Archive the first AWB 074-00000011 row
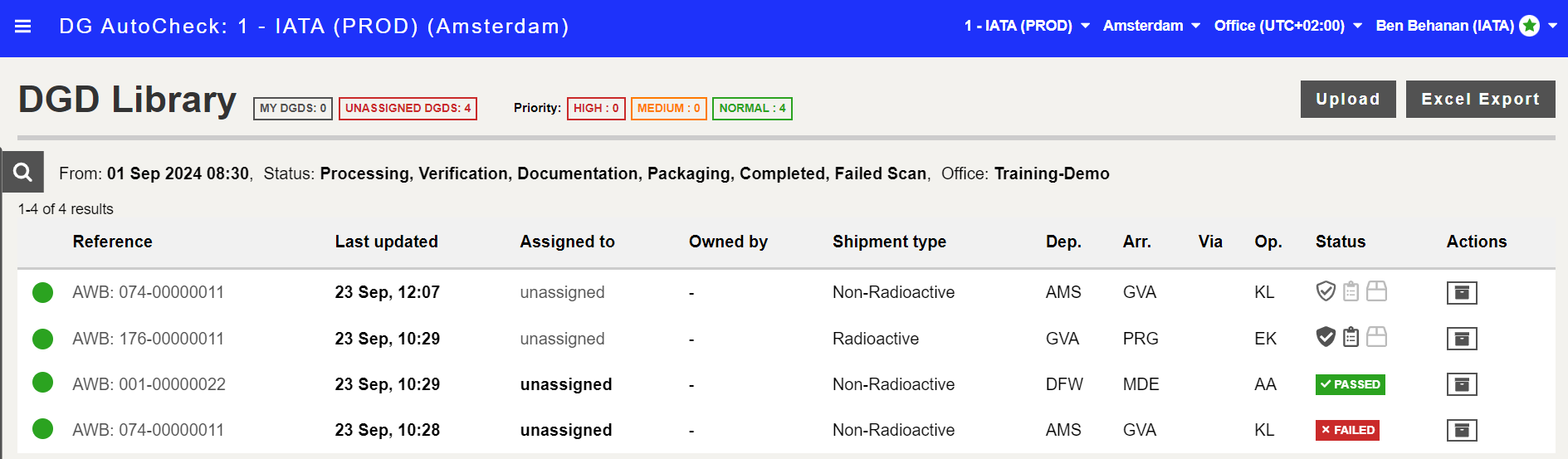 (x=1461, y=292)
